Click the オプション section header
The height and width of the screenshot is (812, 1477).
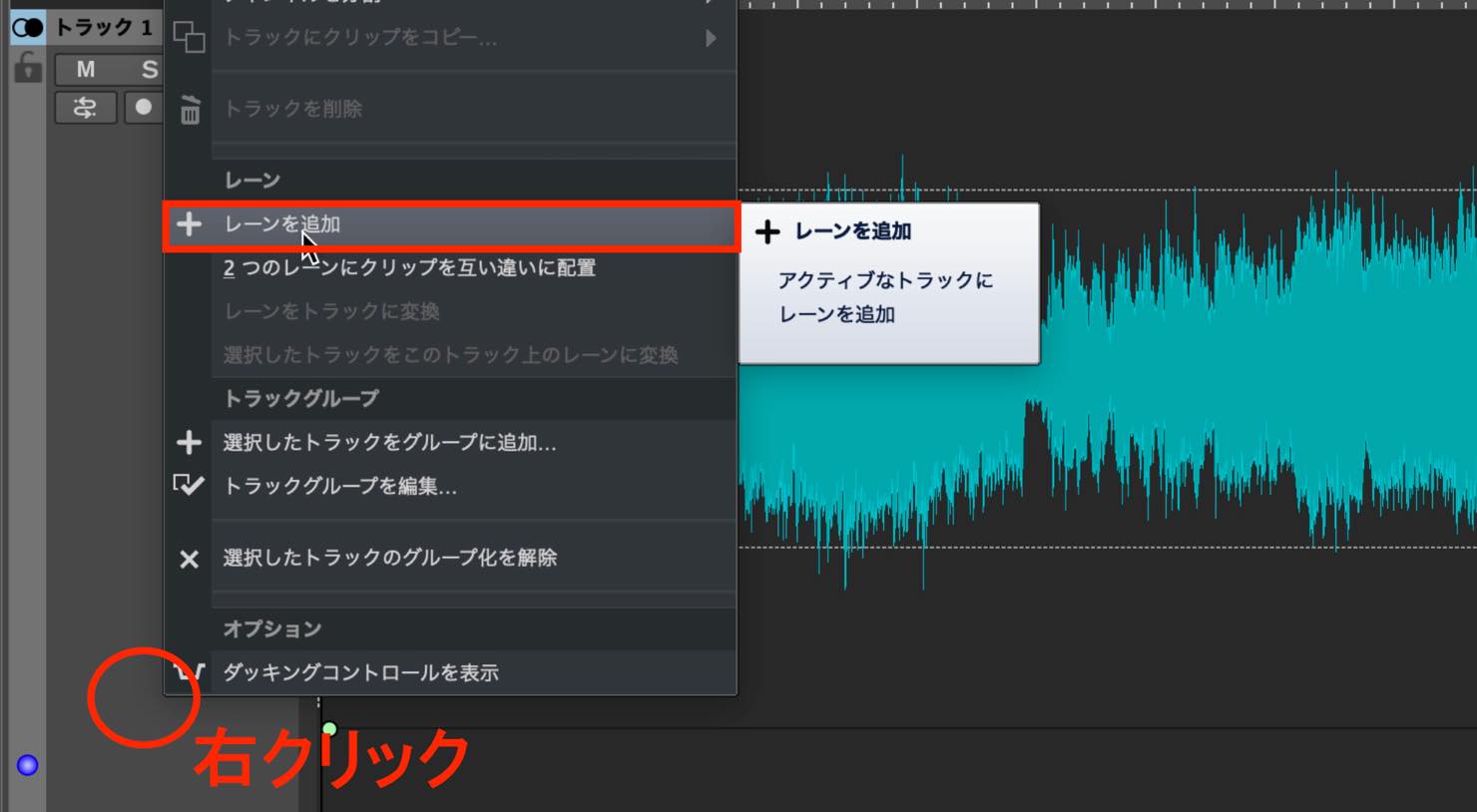click(x=272, y=629)
